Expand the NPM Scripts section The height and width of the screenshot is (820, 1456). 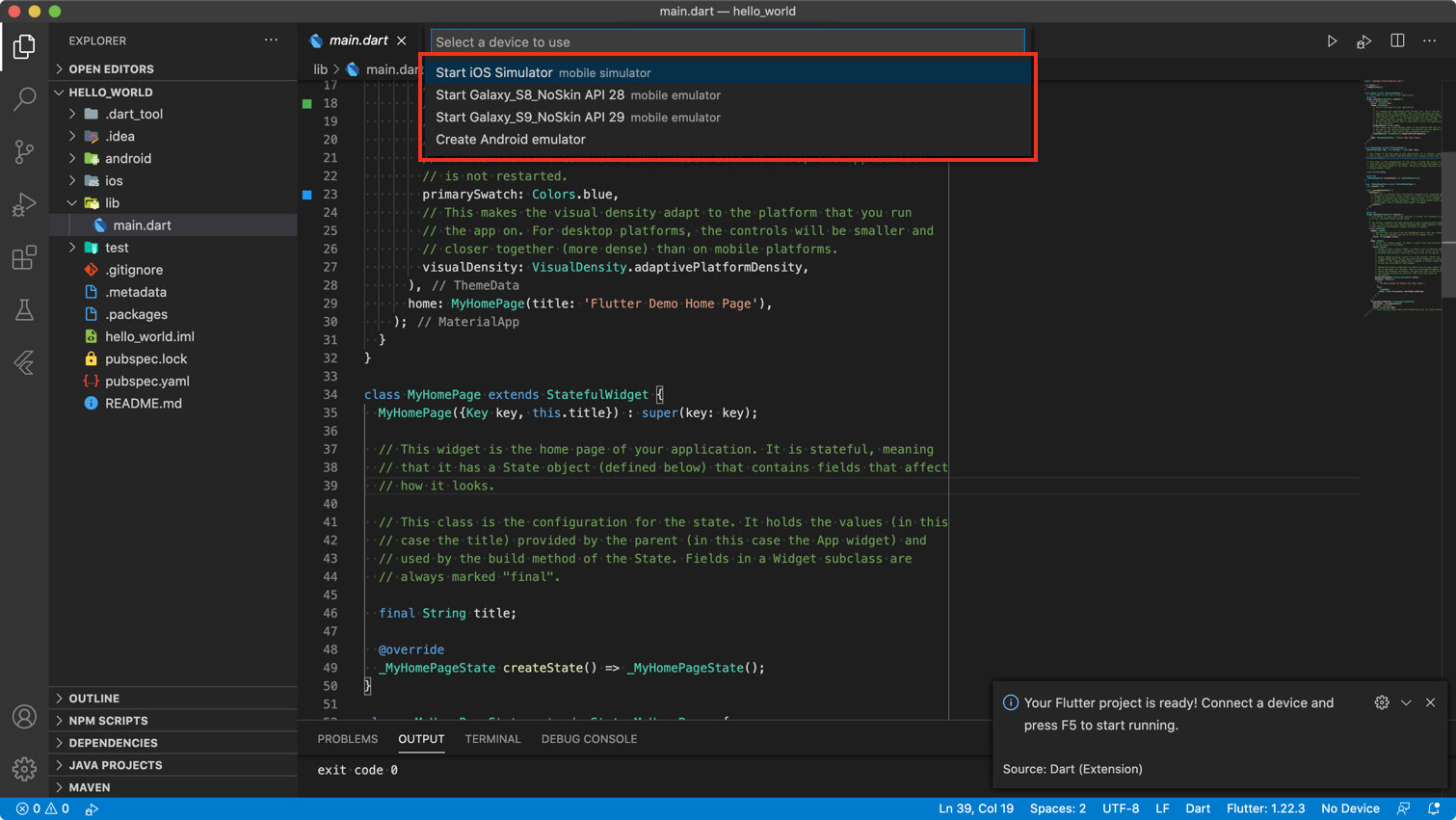click(x=173, y=721)
